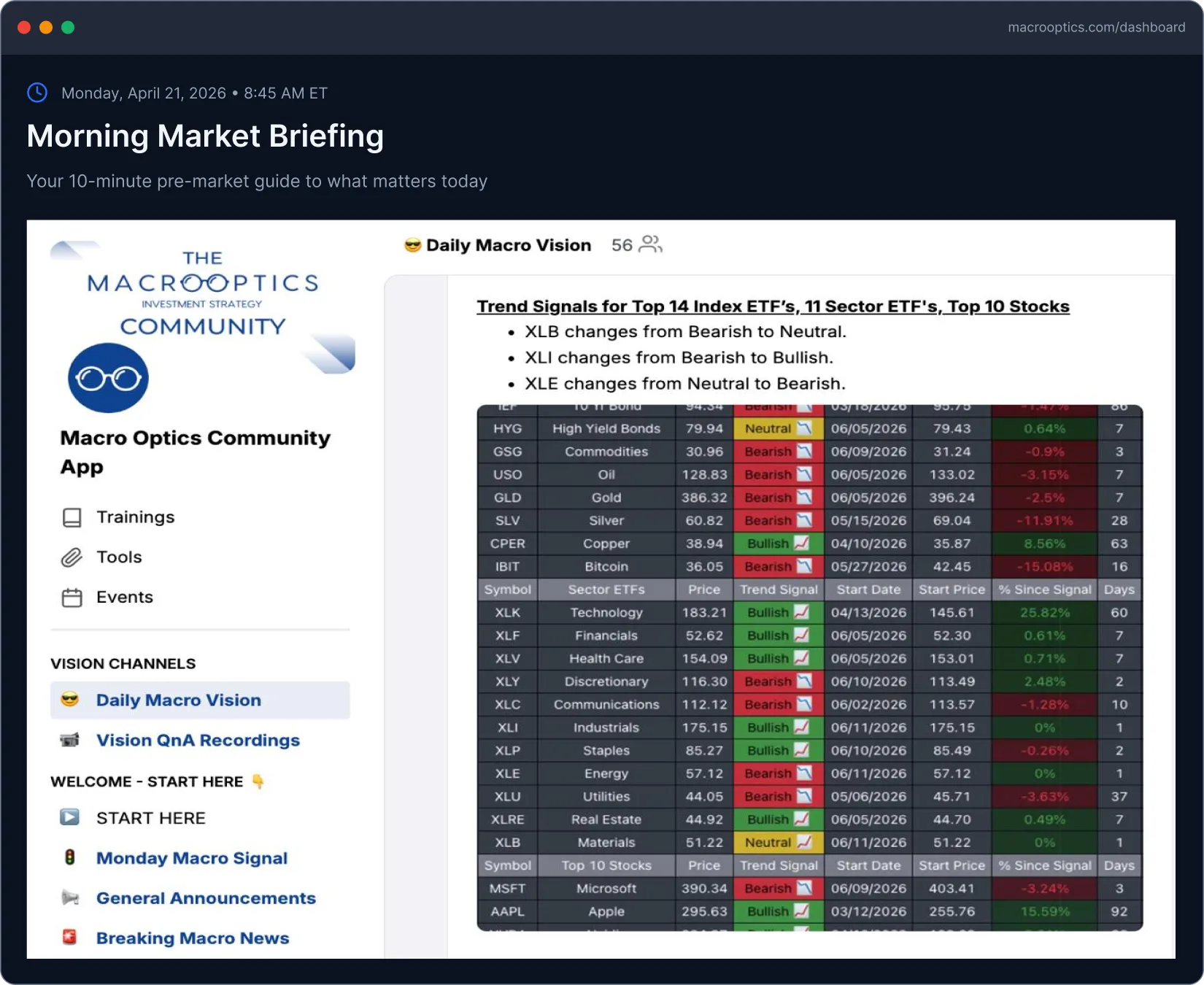1204x985 pixels.
Task: Go to Monday Macro Signal channel
Action: pyautogui.click(x=192, y=858)
